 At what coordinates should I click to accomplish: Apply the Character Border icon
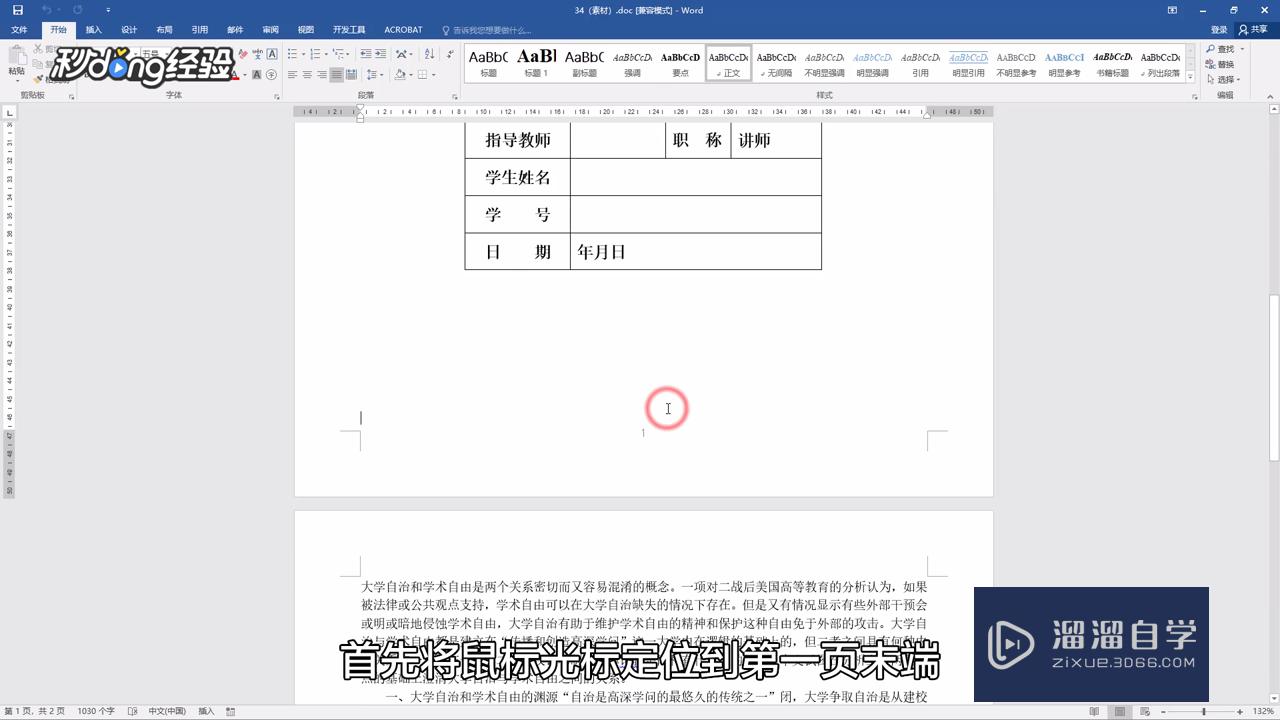click(272, 54)
